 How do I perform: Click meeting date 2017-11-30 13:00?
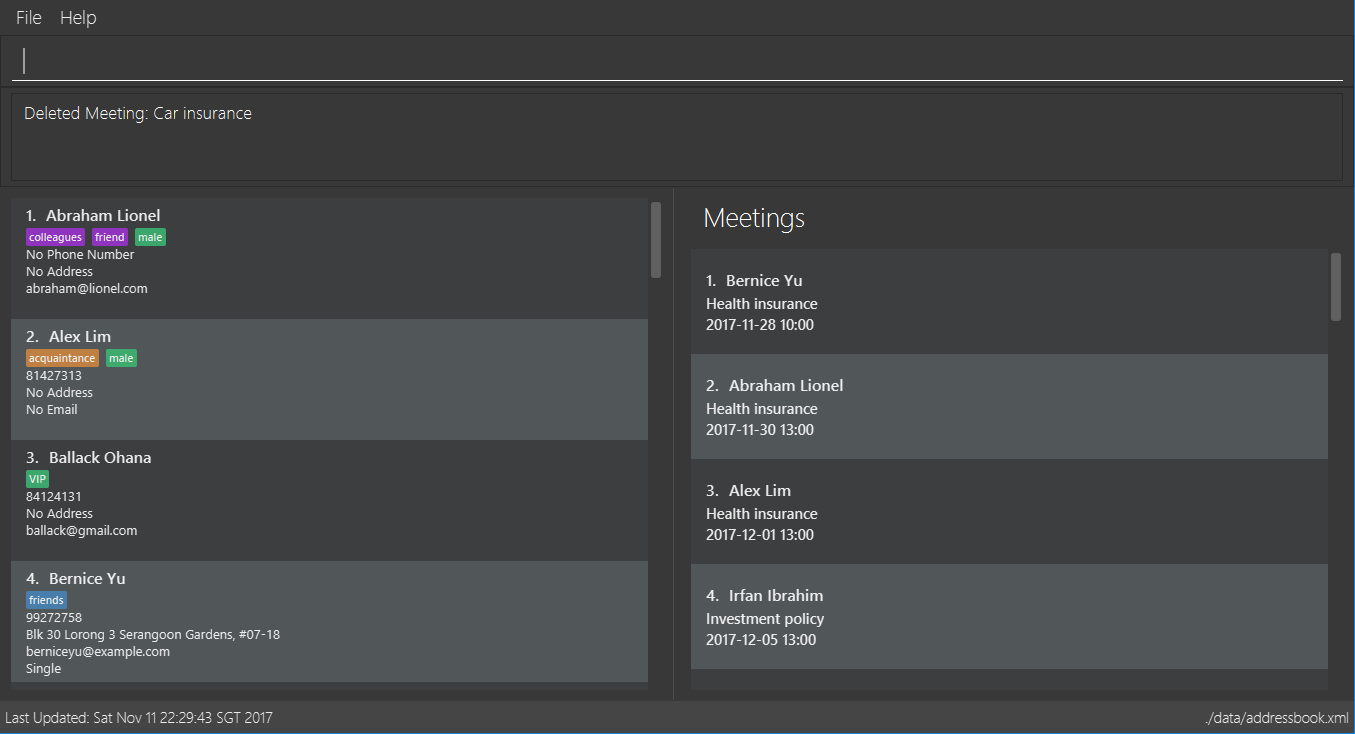(x=760, y=430)
